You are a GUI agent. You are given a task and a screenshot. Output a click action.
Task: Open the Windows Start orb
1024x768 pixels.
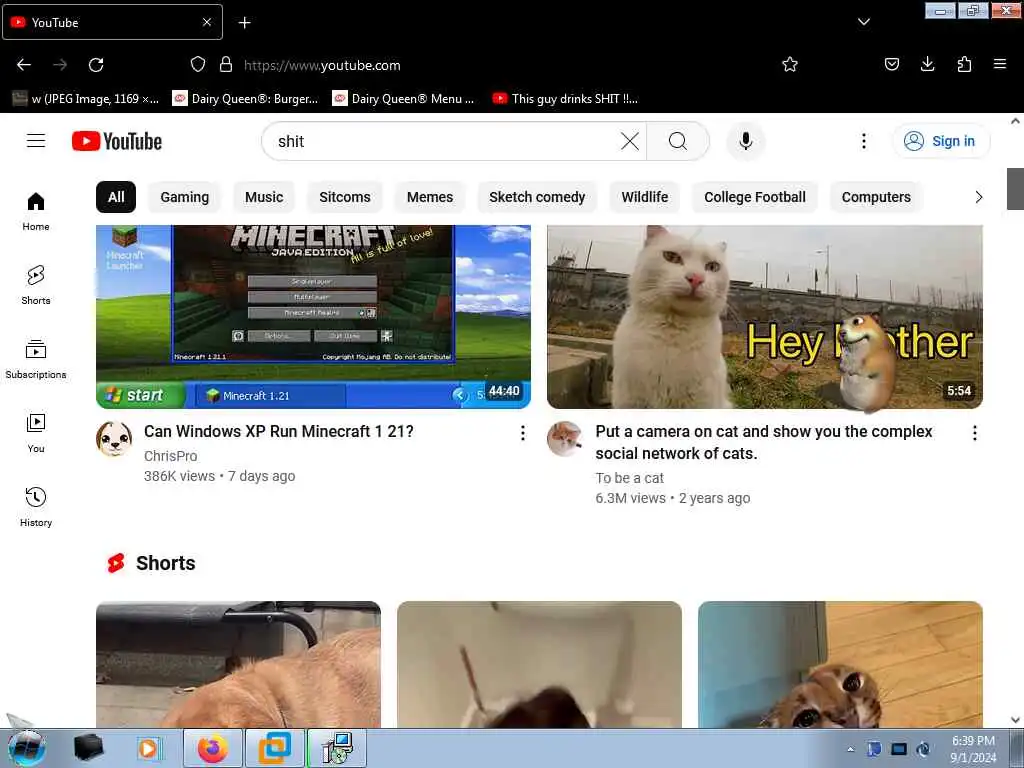[27, 748]
